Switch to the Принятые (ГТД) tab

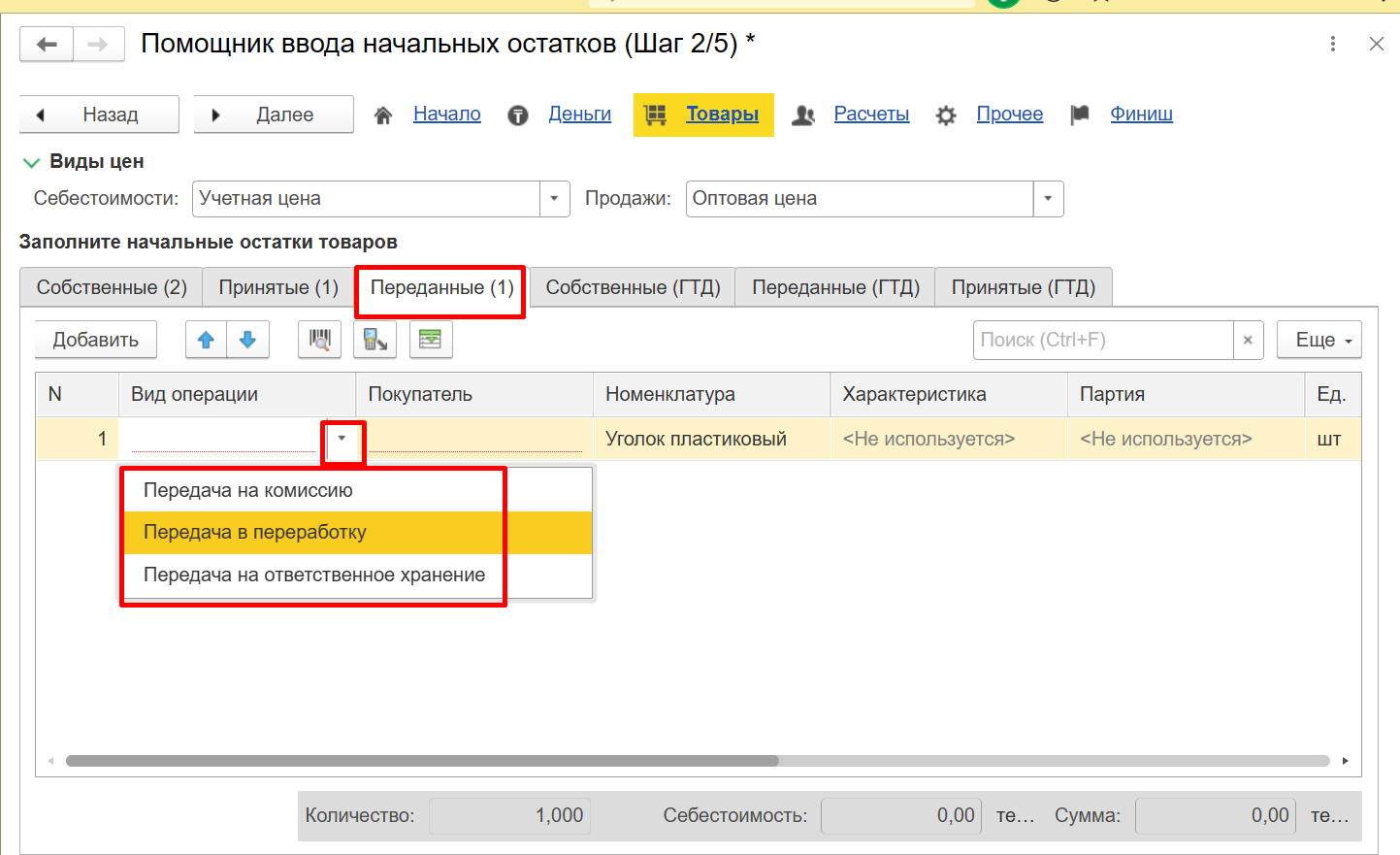[1023, 287]
